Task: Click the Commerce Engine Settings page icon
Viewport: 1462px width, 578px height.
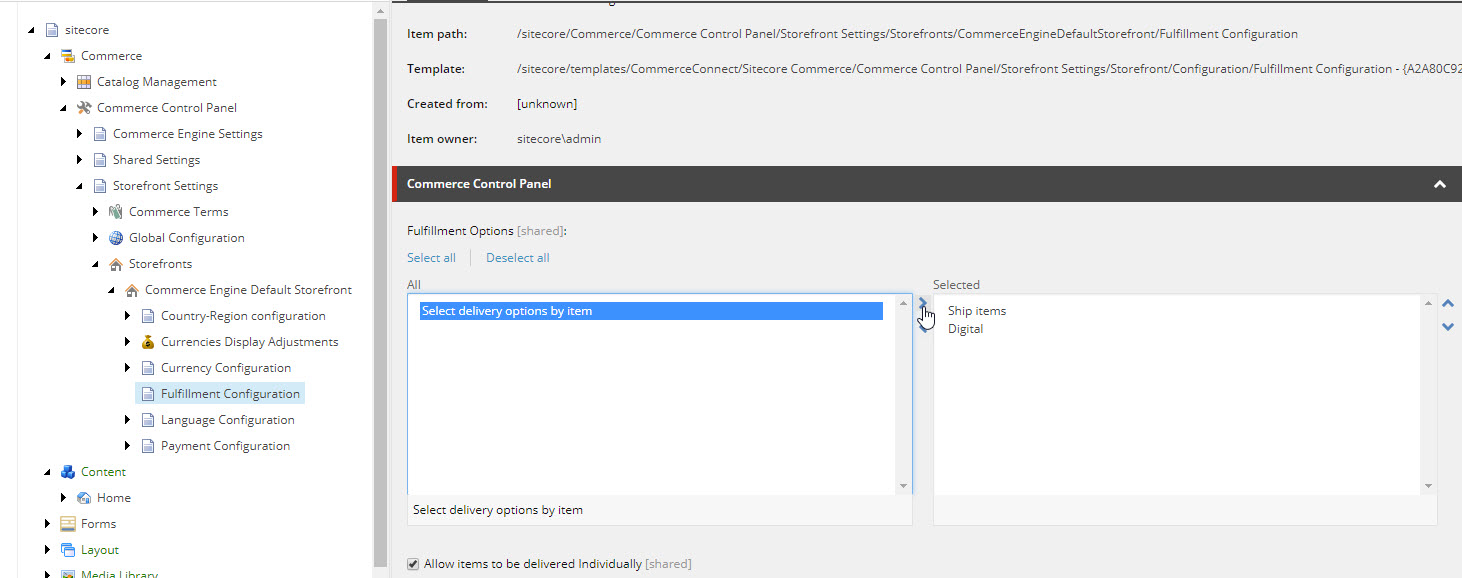Action: click(100, 134)
